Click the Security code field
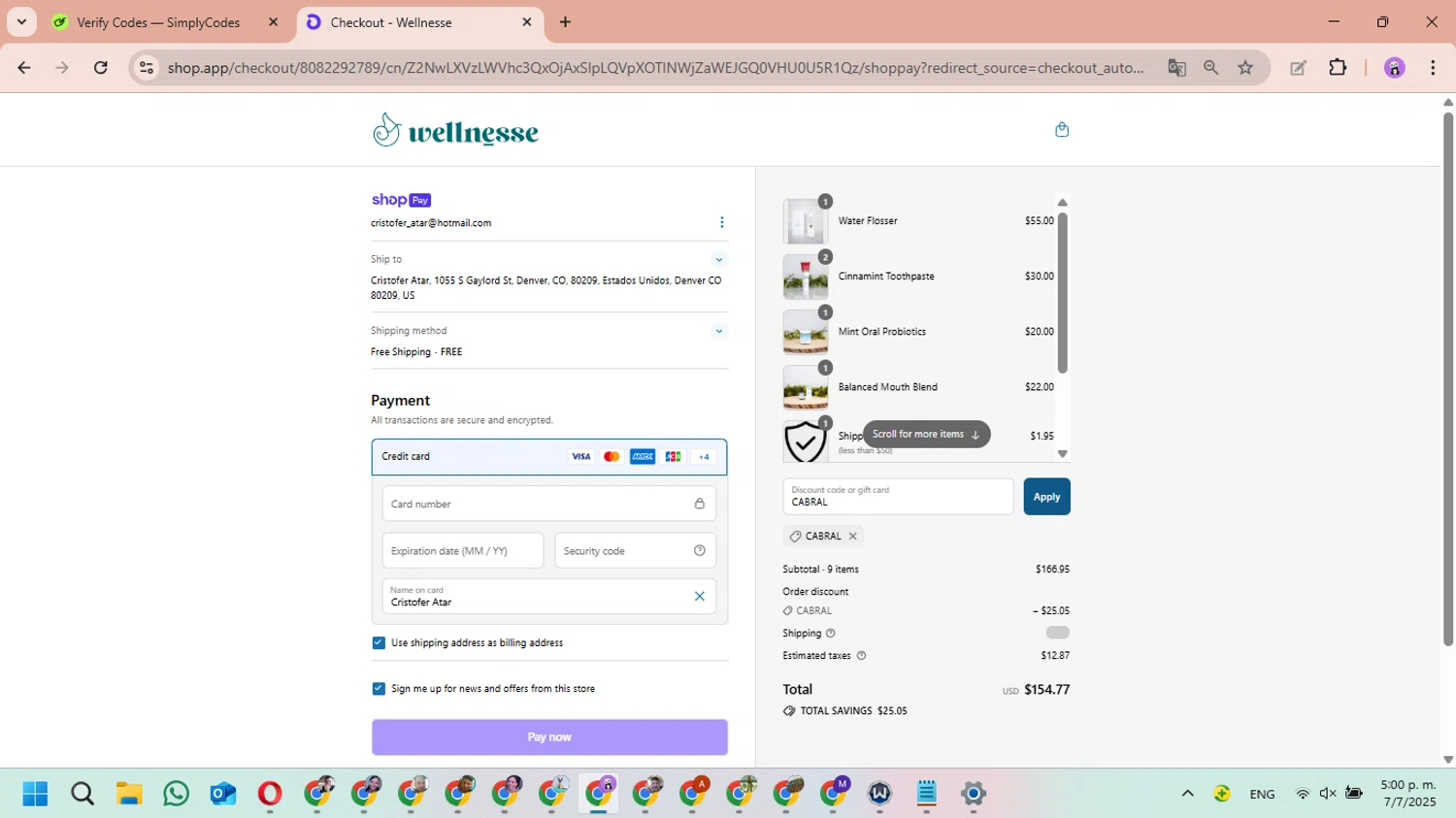This screenshot has height=818, width=1456. pyautogui.click(x=636, y=550)
